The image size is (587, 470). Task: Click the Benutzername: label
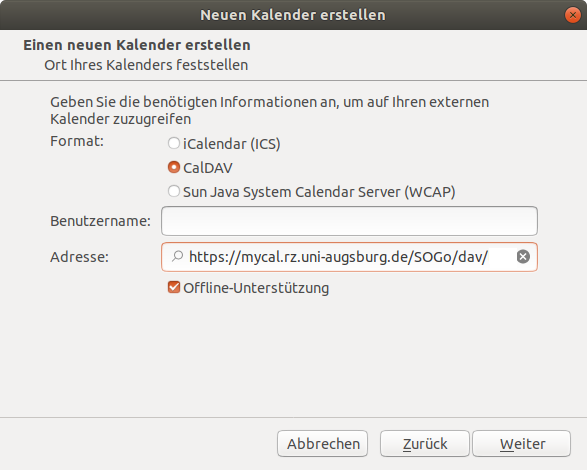click(x=100, y=221)
